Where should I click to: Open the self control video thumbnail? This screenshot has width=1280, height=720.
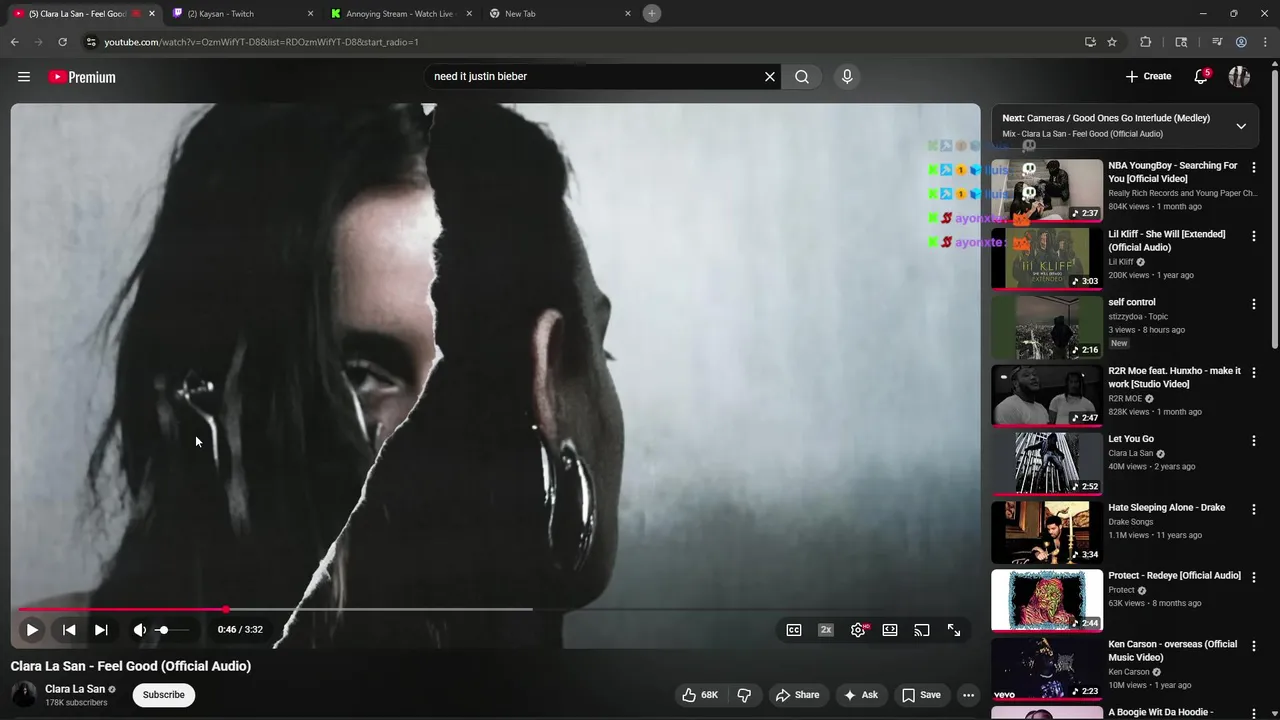coord(1047,327)
